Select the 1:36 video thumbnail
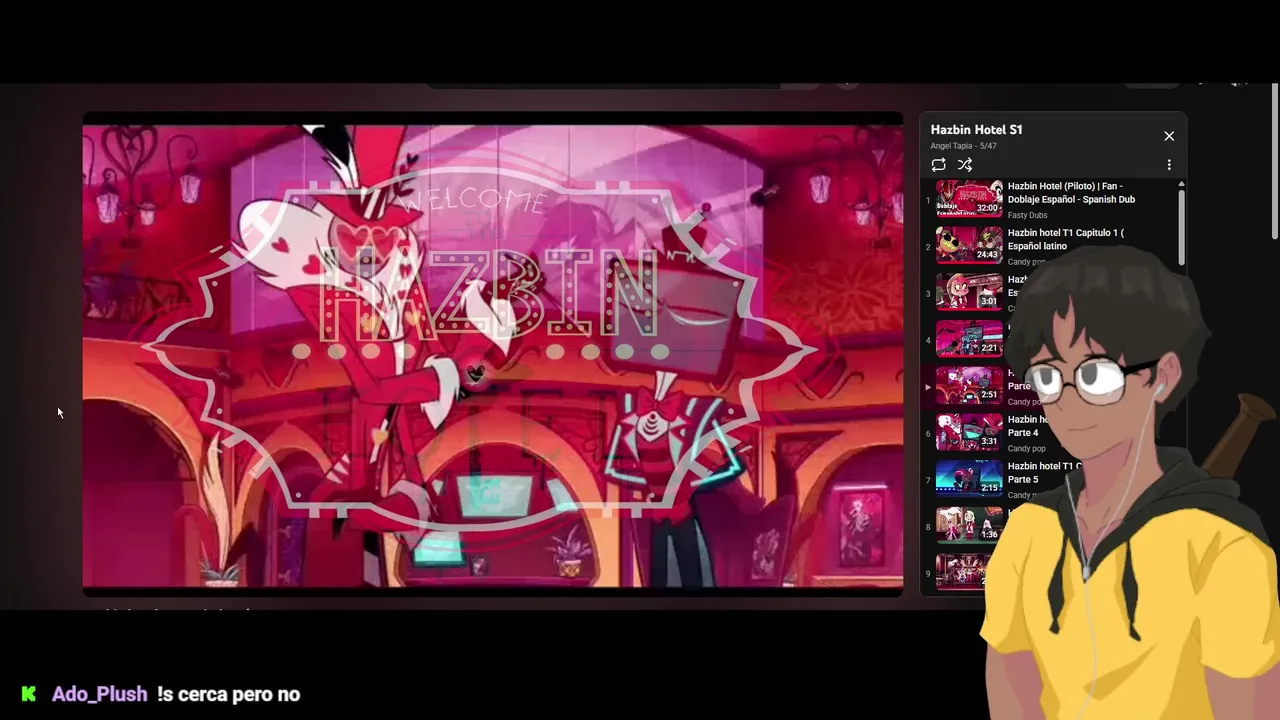 point(969,526)
